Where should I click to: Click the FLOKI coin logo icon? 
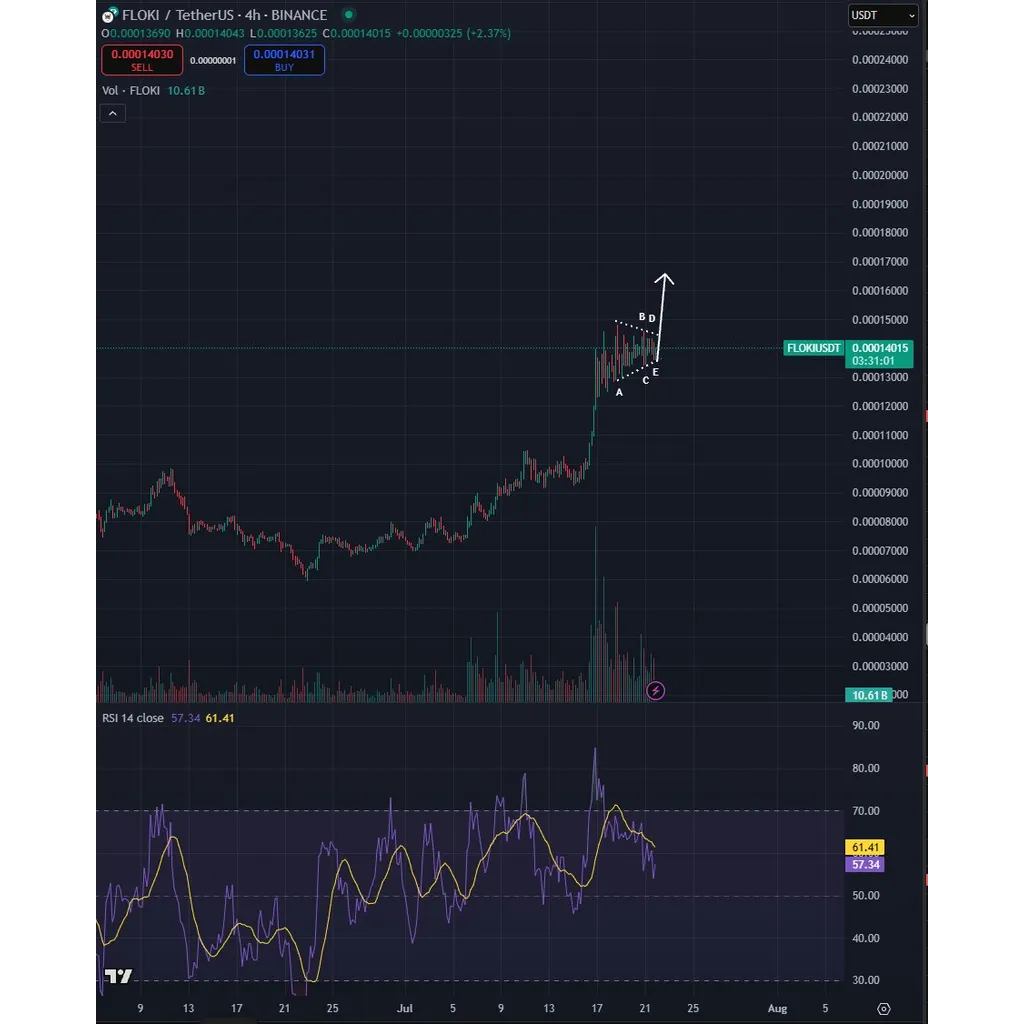click(110, 14)
